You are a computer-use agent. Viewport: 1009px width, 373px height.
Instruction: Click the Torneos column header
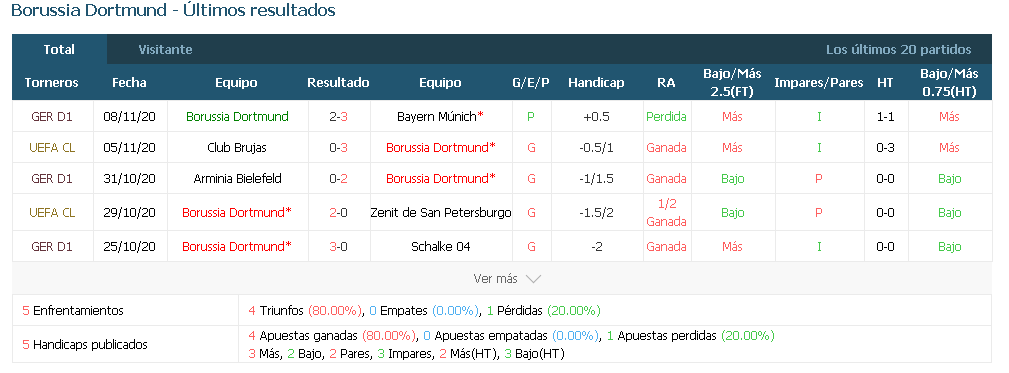point(51,82)
